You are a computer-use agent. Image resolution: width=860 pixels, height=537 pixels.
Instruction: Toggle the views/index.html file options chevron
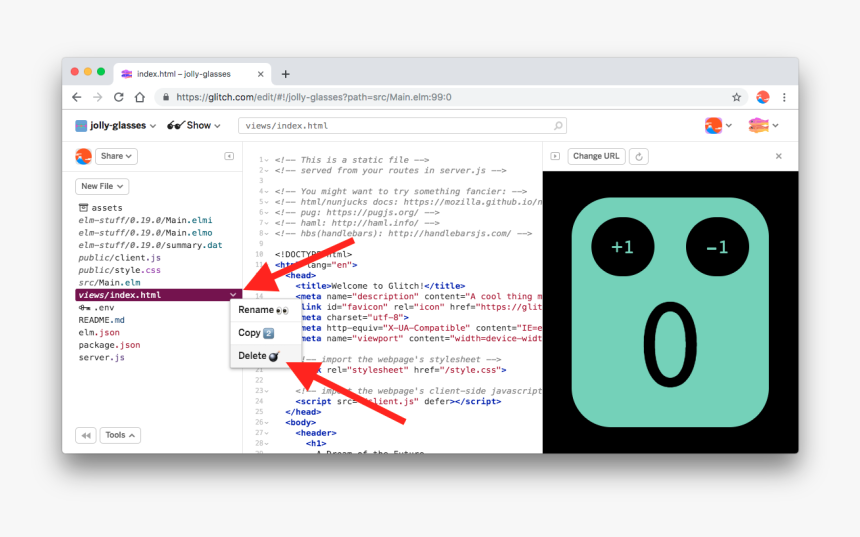tap(233, 295)
